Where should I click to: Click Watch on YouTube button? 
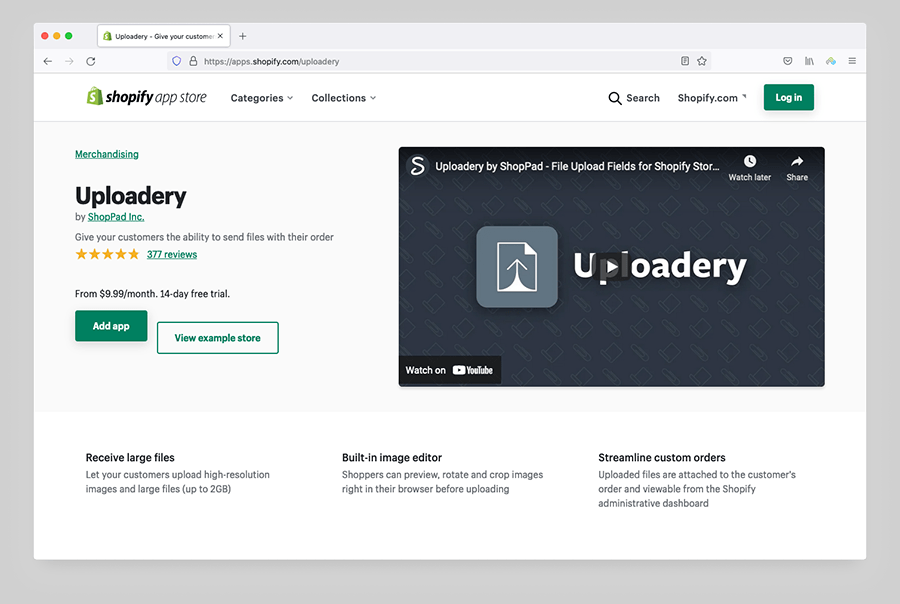coord(449,370)
